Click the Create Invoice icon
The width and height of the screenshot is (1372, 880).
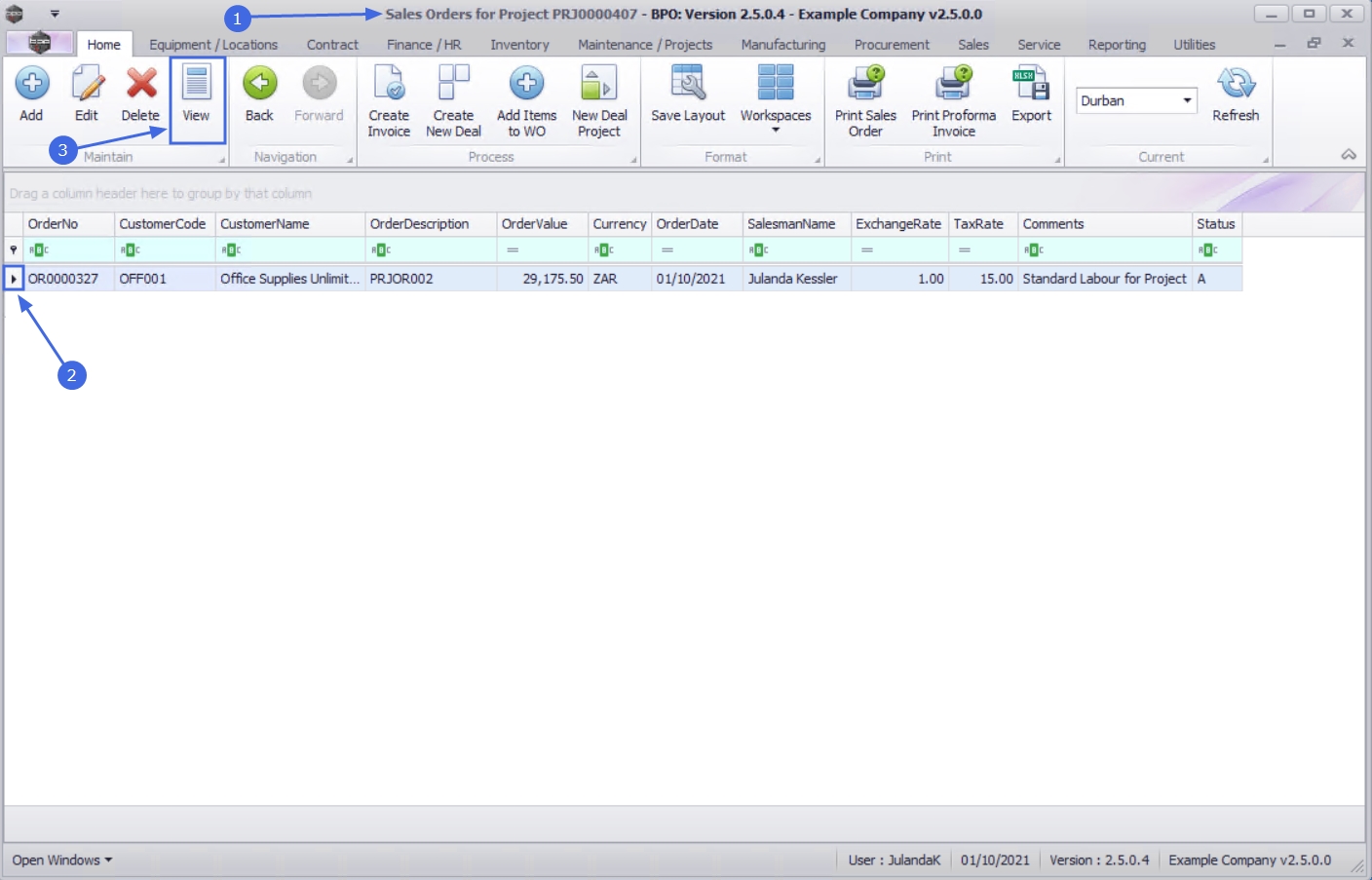(389, 84)
